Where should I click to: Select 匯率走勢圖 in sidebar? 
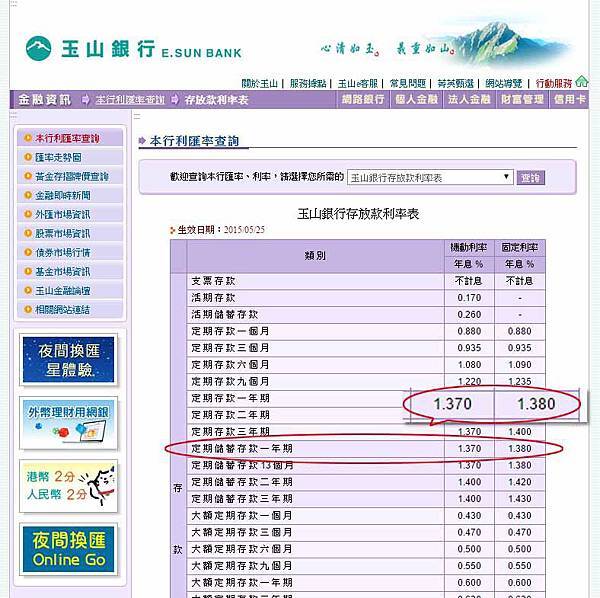point(70,157)
